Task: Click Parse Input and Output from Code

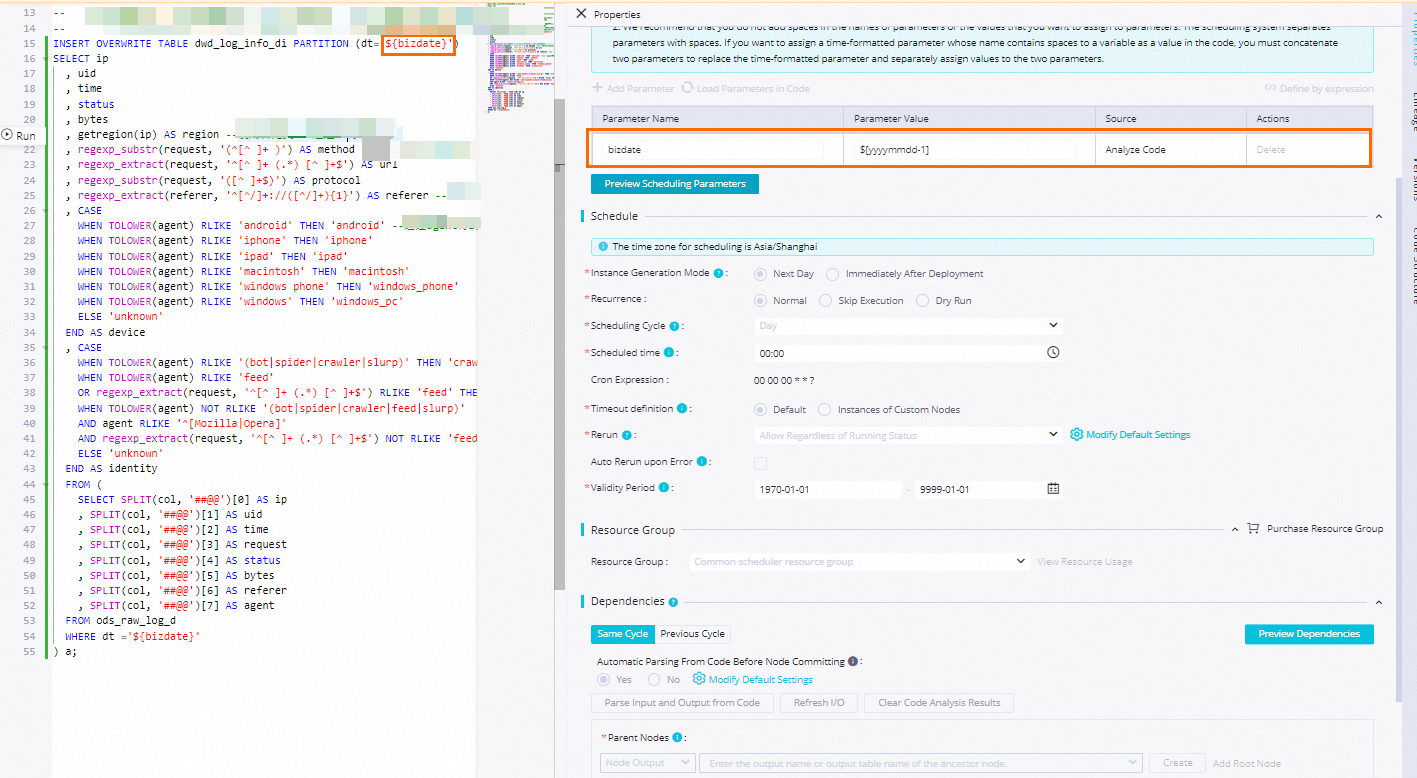Action: pyautogui.click(x=682, y=703)
